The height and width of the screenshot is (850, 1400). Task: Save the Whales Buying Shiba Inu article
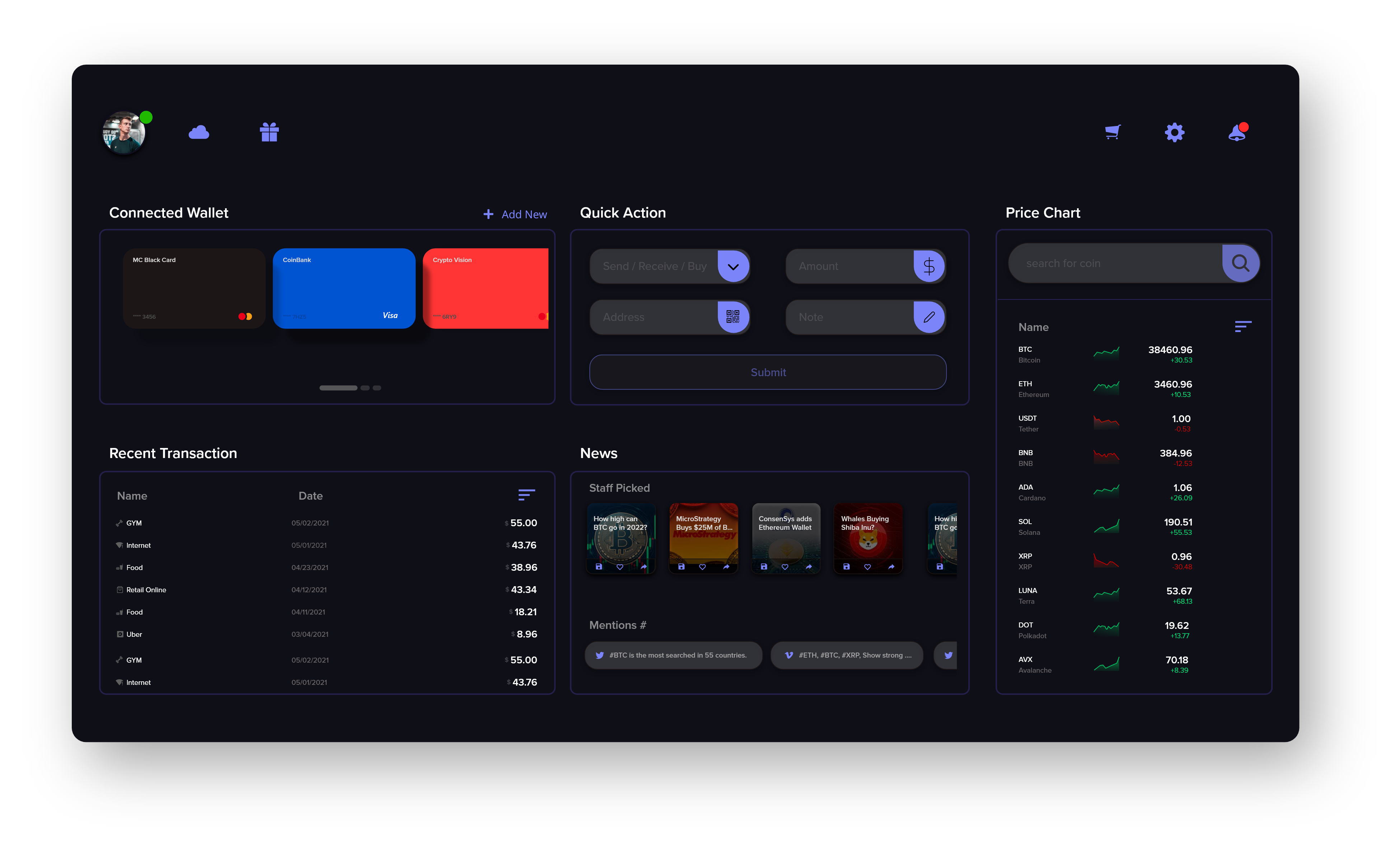tap(847, 566)
